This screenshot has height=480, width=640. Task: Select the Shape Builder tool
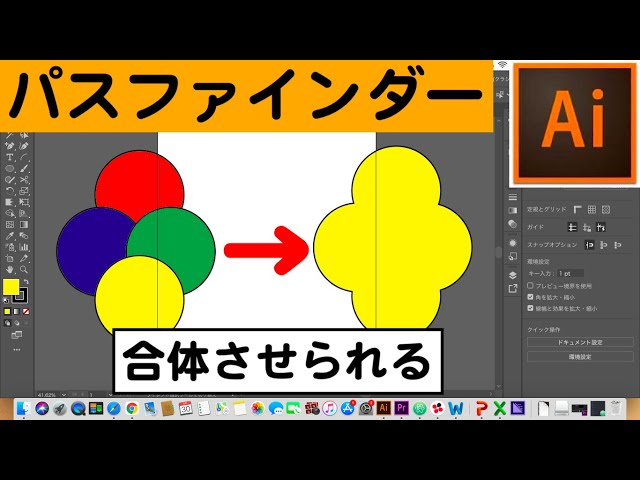click(x=10, y=213)
